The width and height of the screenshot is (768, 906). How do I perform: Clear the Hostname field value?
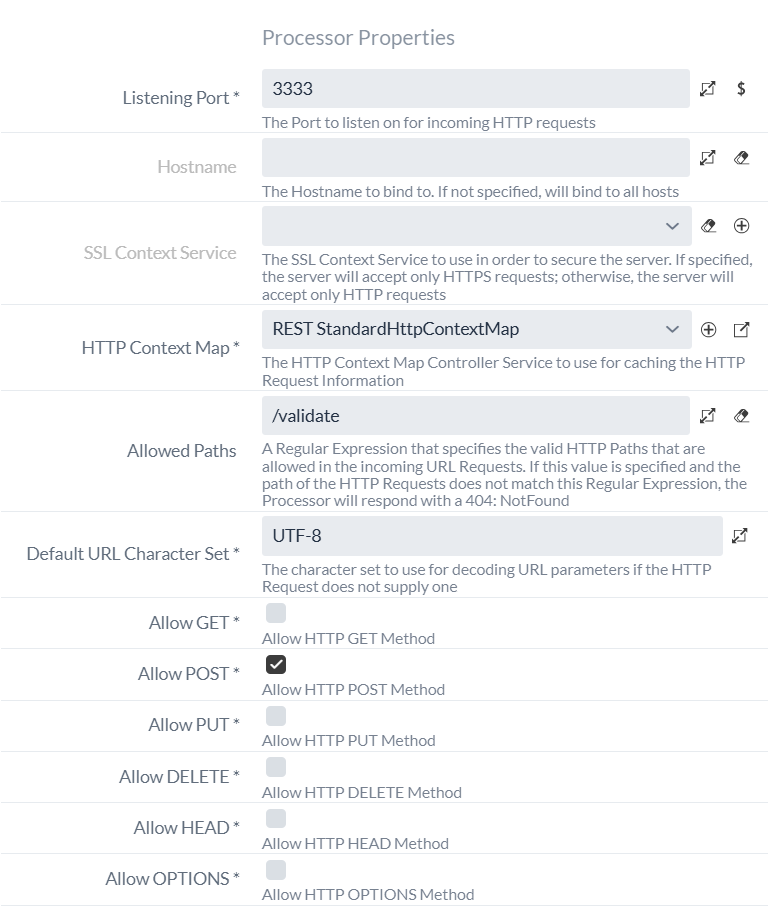pyautogui.click(x=741, y=158)
